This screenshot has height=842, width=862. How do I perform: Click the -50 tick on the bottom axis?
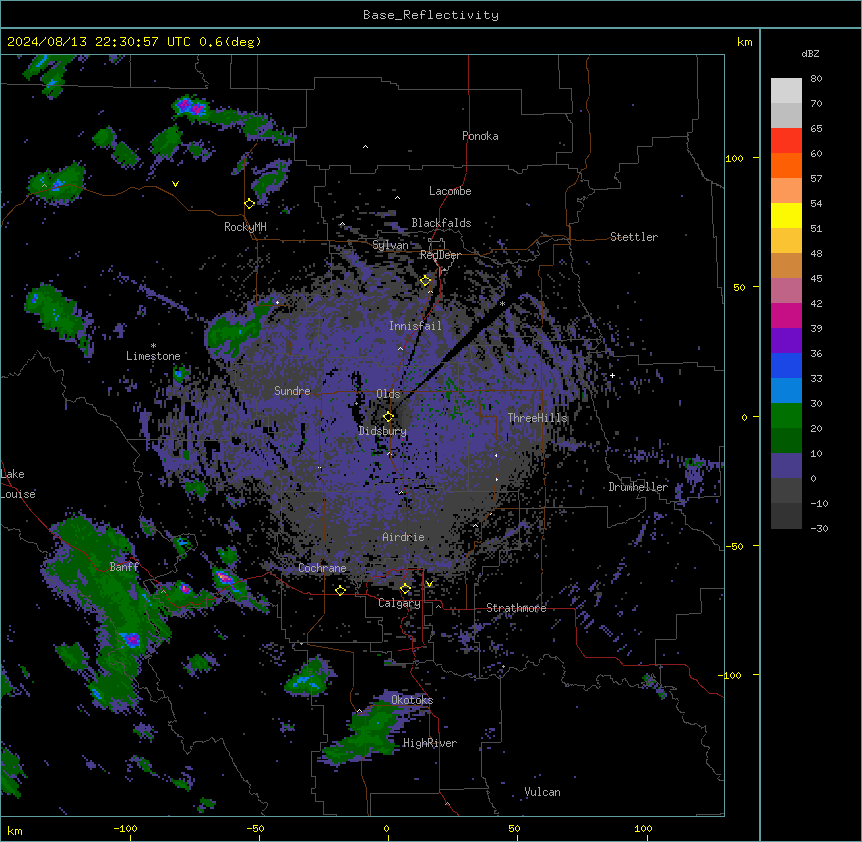click(255, 828)
